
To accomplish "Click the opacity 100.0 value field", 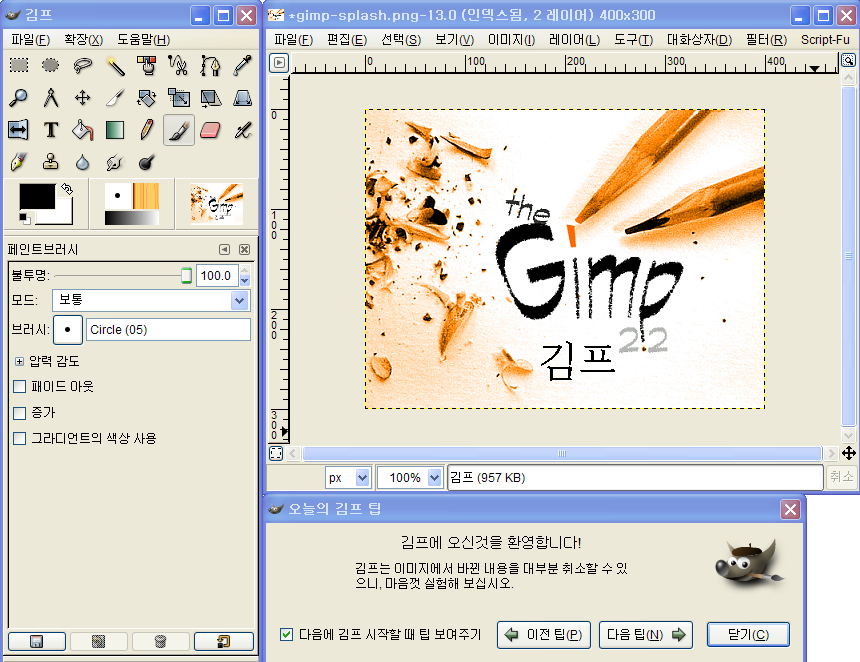I will tap(216, 275).
